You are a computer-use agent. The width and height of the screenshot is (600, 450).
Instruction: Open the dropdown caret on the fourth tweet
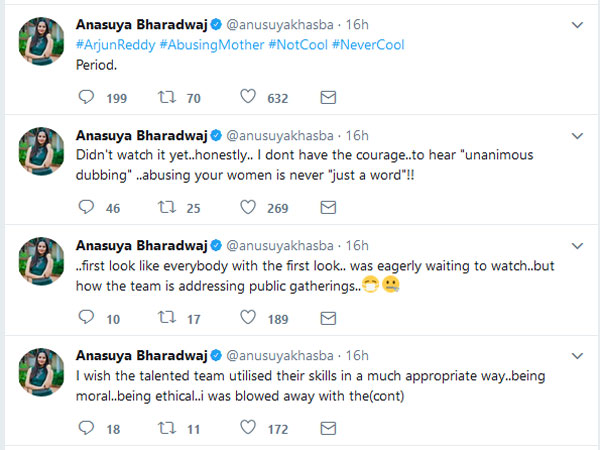coord(577,355)
